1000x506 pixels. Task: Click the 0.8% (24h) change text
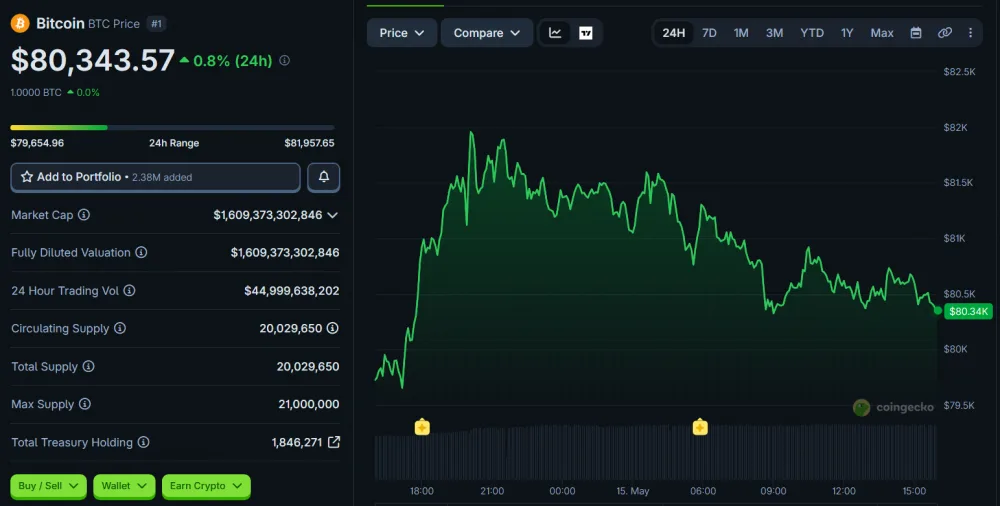click(232, 61)
